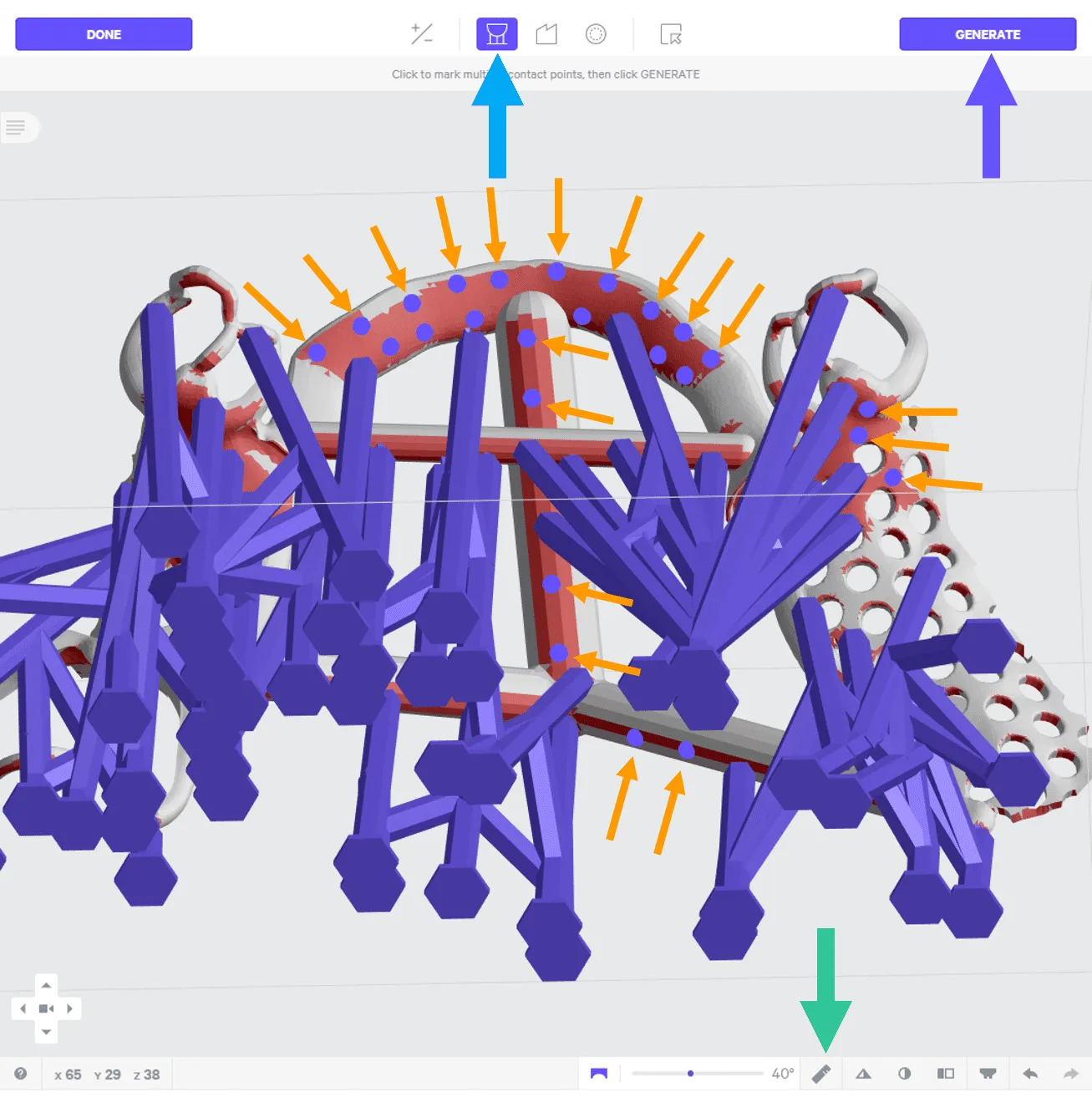Click the 40° angle value
1092x1107 pixels.
point(783,1074)
